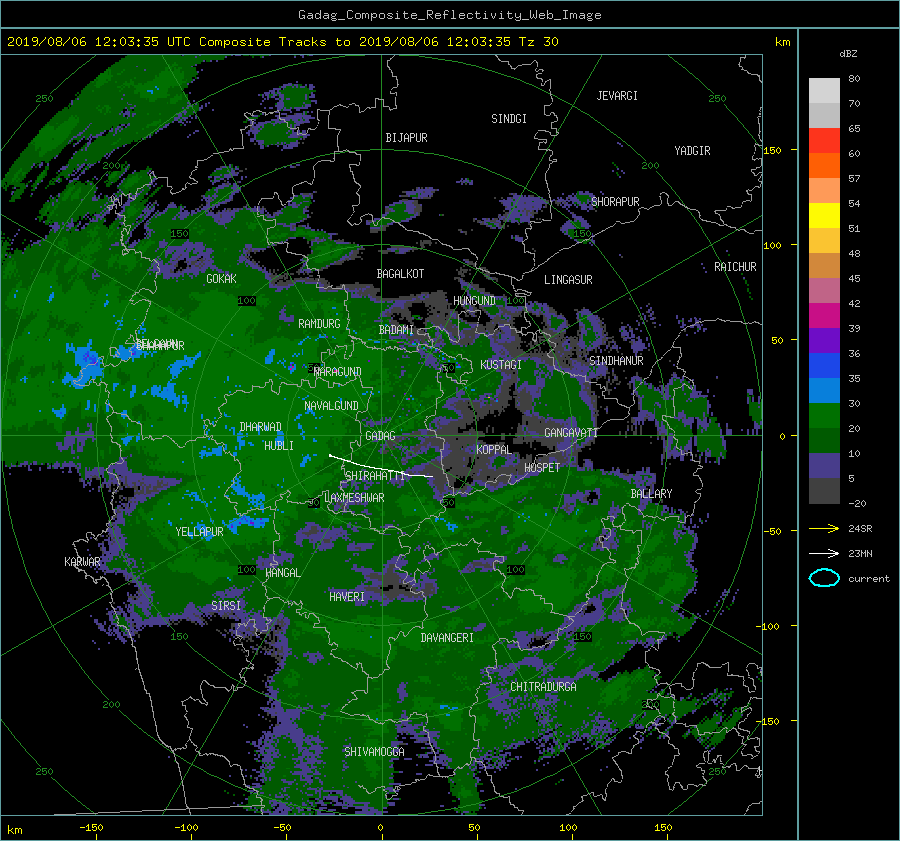Click the yellow UTC Composite Tracks timestamp line

[282, 42]
